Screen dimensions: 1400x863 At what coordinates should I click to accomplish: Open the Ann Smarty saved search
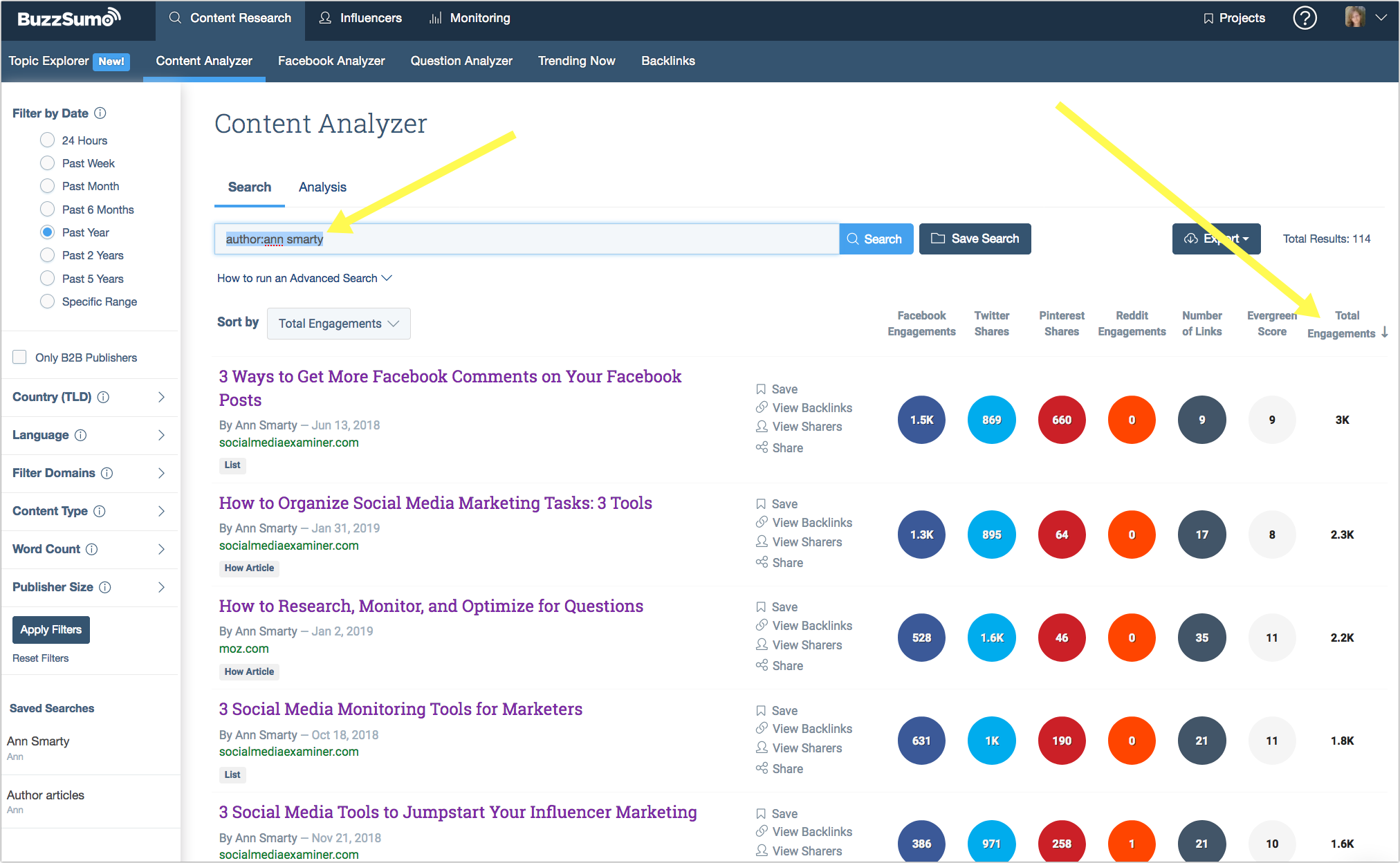38,741
